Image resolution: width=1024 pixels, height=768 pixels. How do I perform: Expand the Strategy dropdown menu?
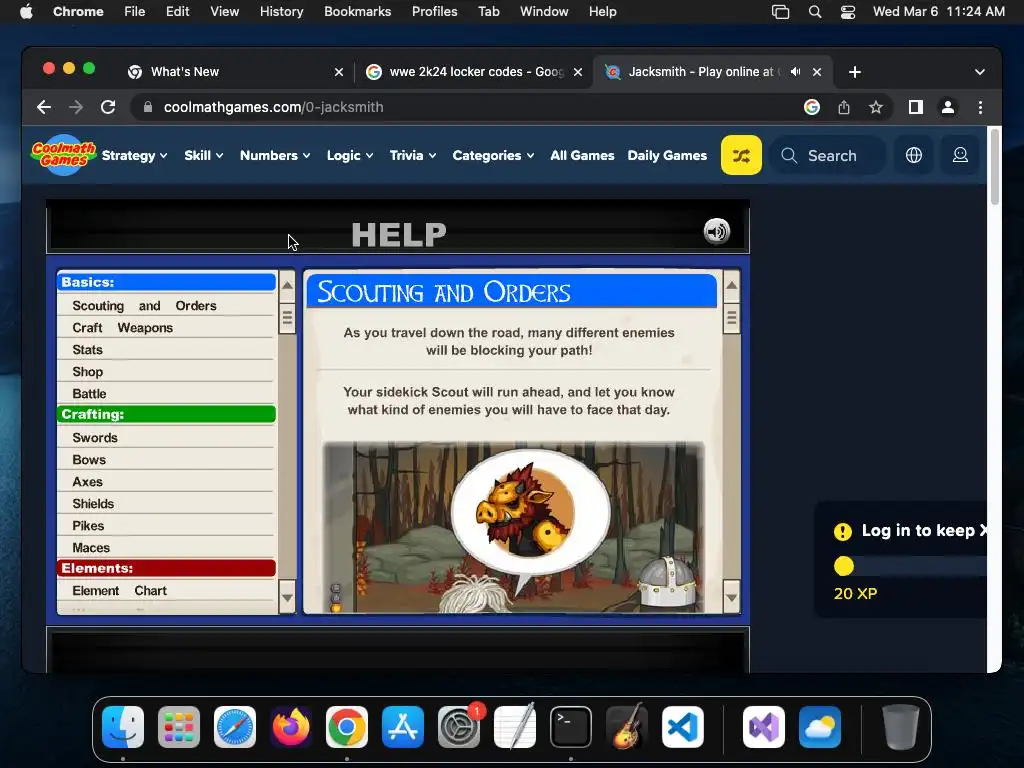pos(135,155)
